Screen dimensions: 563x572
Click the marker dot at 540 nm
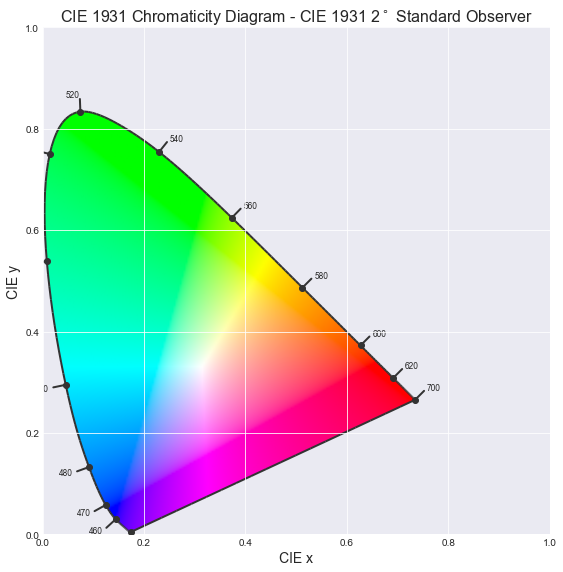(159, 152)
